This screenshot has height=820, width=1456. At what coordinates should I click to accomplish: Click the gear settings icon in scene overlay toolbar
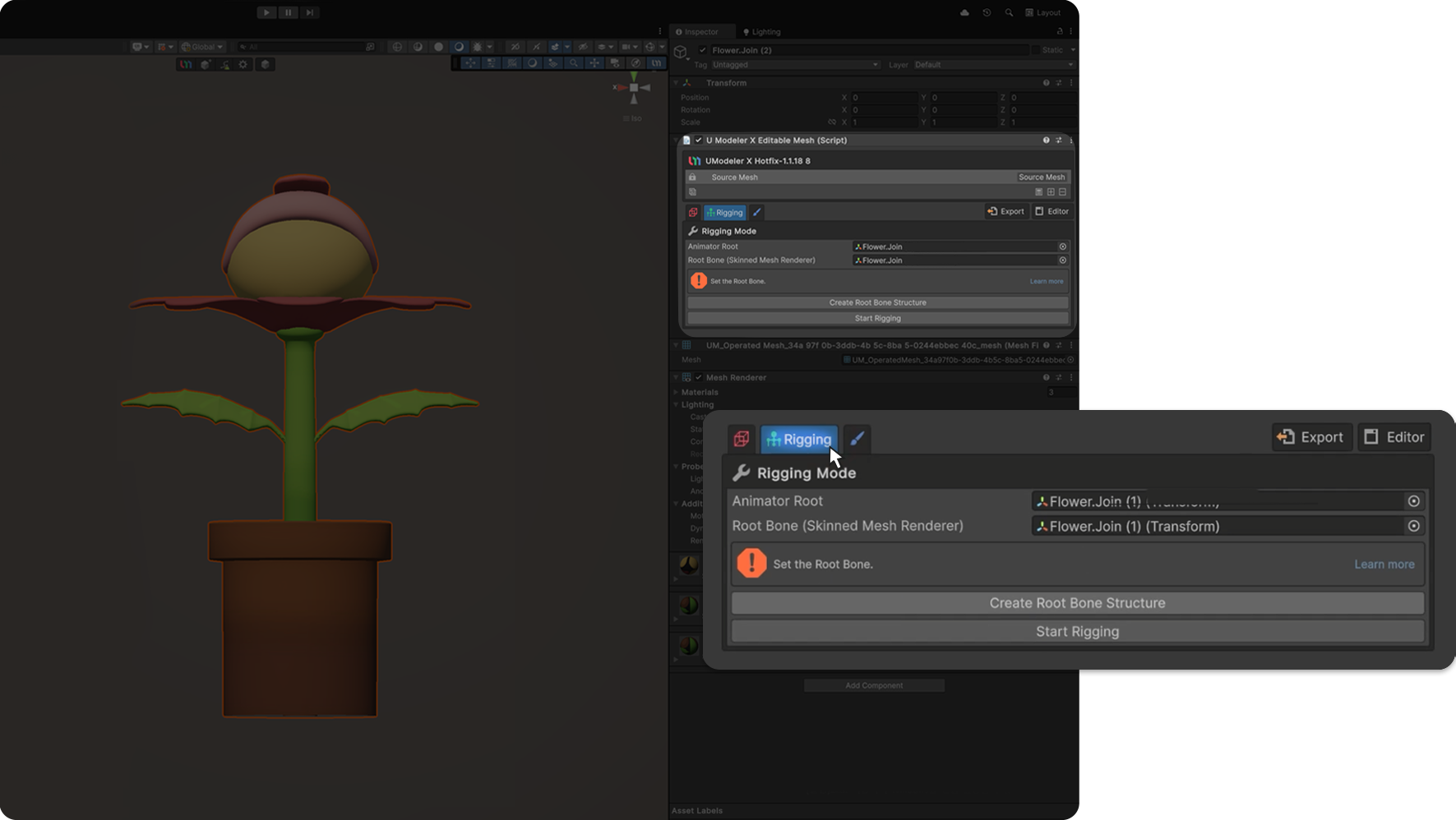pyautogui.click(x=243, y=64)
